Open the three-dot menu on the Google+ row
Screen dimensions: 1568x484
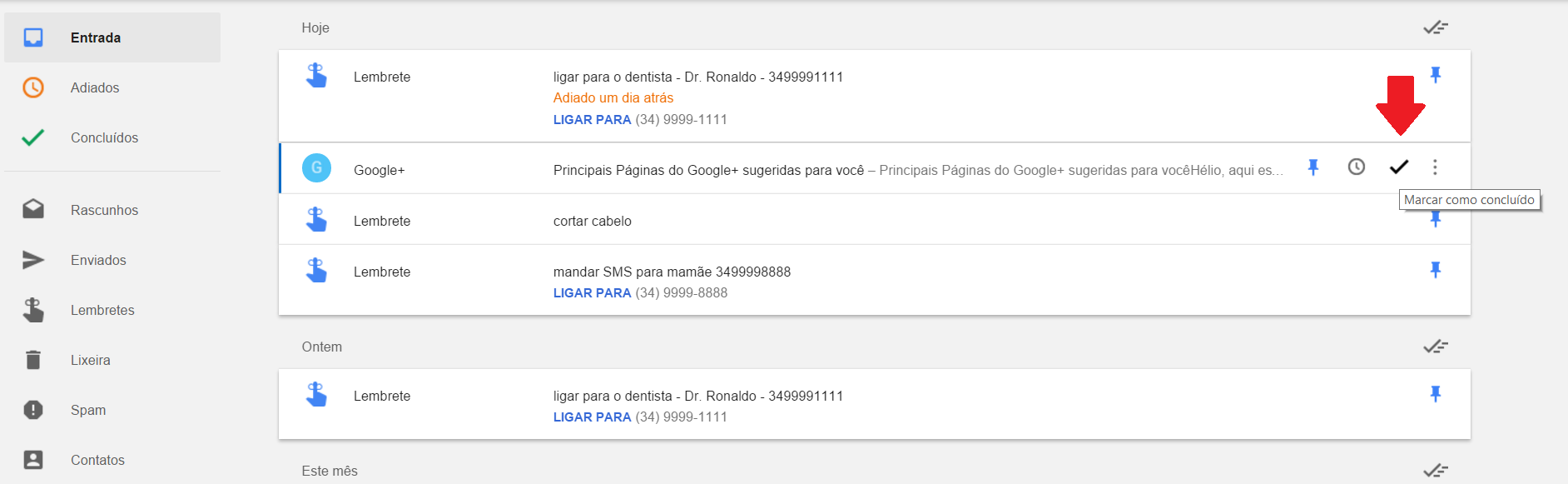(x=1436, y=167)
